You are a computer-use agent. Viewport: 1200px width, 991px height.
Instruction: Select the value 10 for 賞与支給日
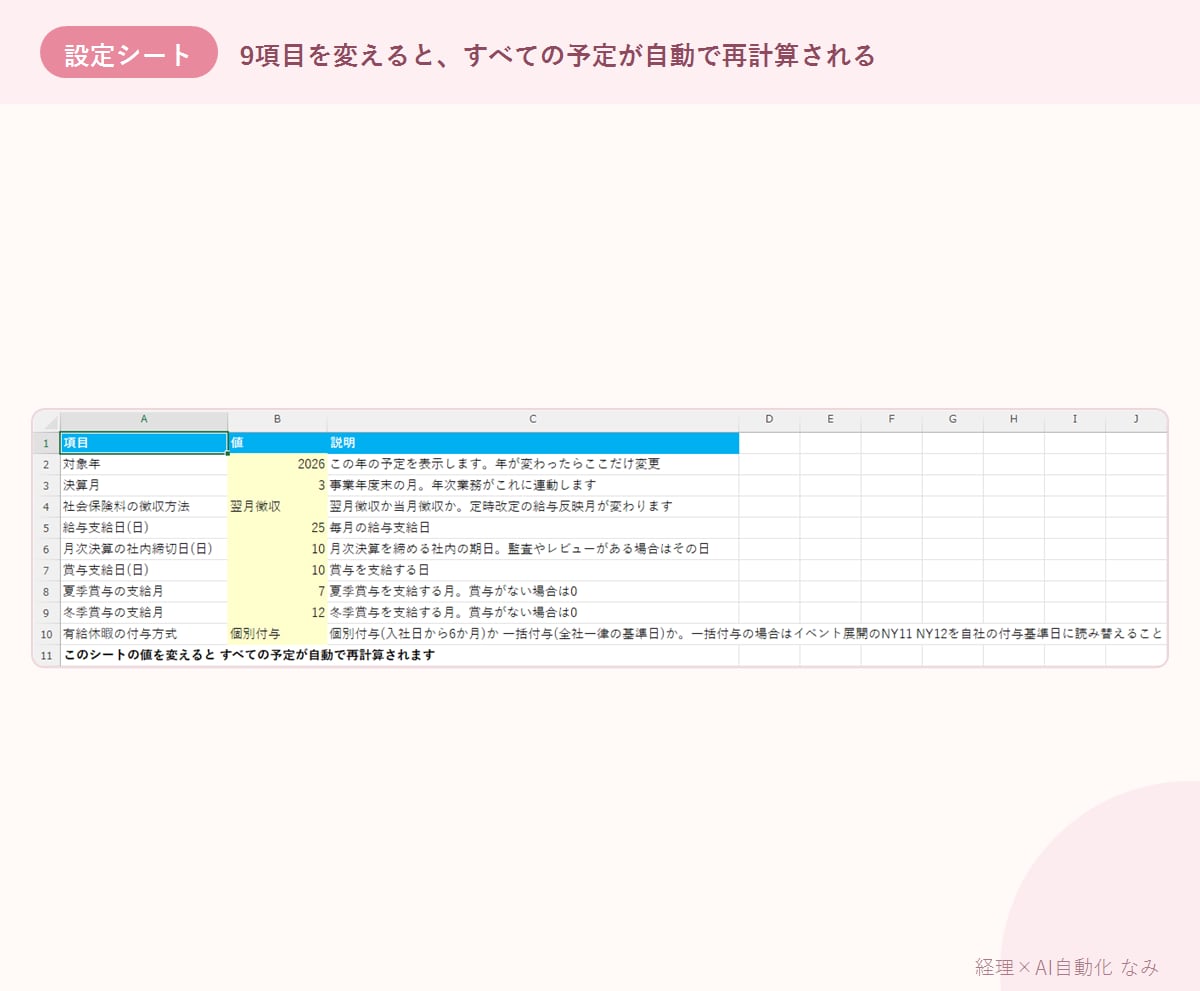coord(277,570)
